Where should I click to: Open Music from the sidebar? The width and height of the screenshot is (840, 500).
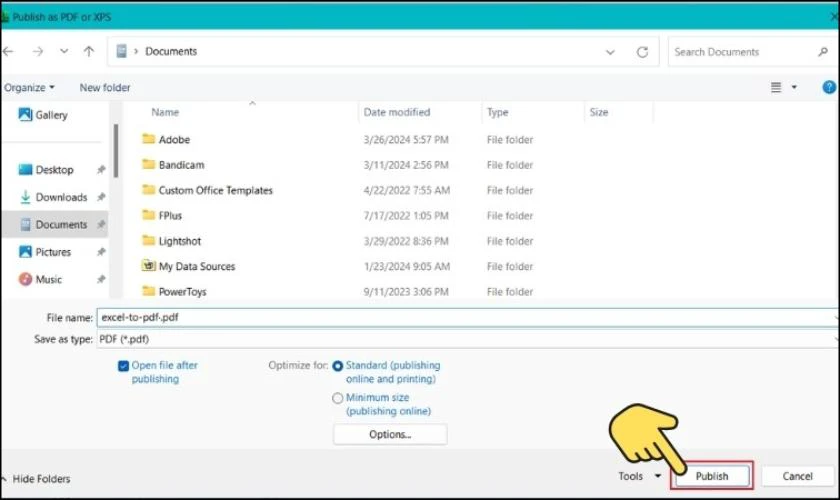point(49,279)
